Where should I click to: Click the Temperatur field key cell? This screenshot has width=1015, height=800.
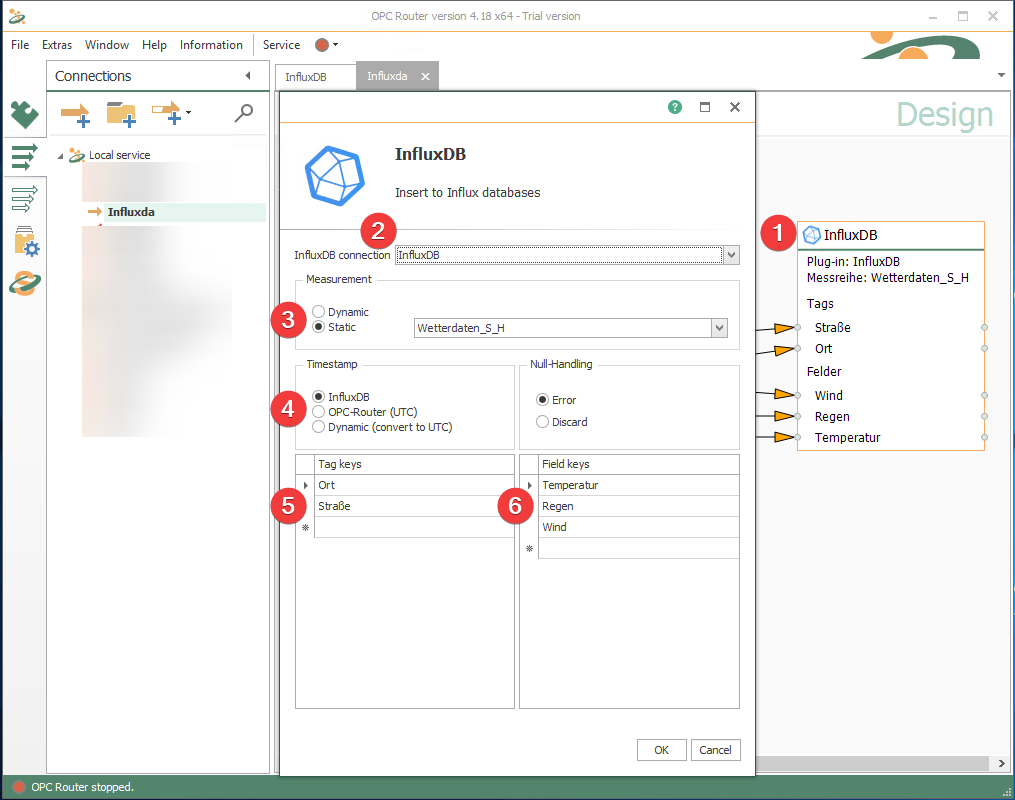[x=638, y=485]
